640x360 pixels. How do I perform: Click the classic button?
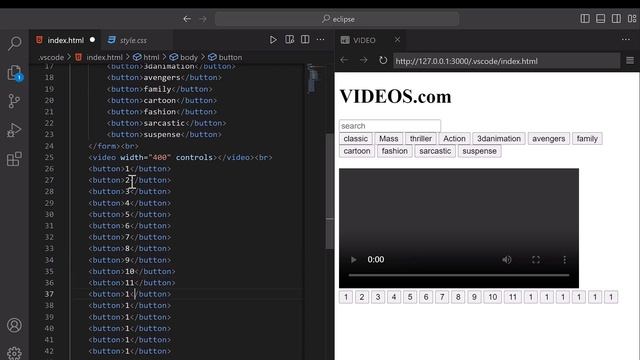pyautogui.click(x=356, y=139)
